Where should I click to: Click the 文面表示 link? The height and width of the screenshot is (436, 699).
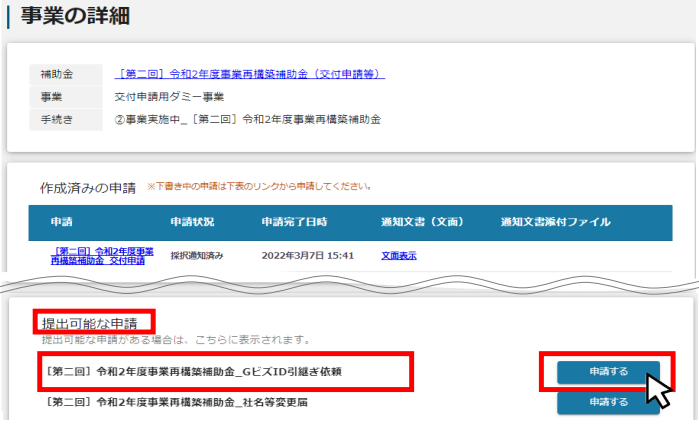(x=399, y=255)
